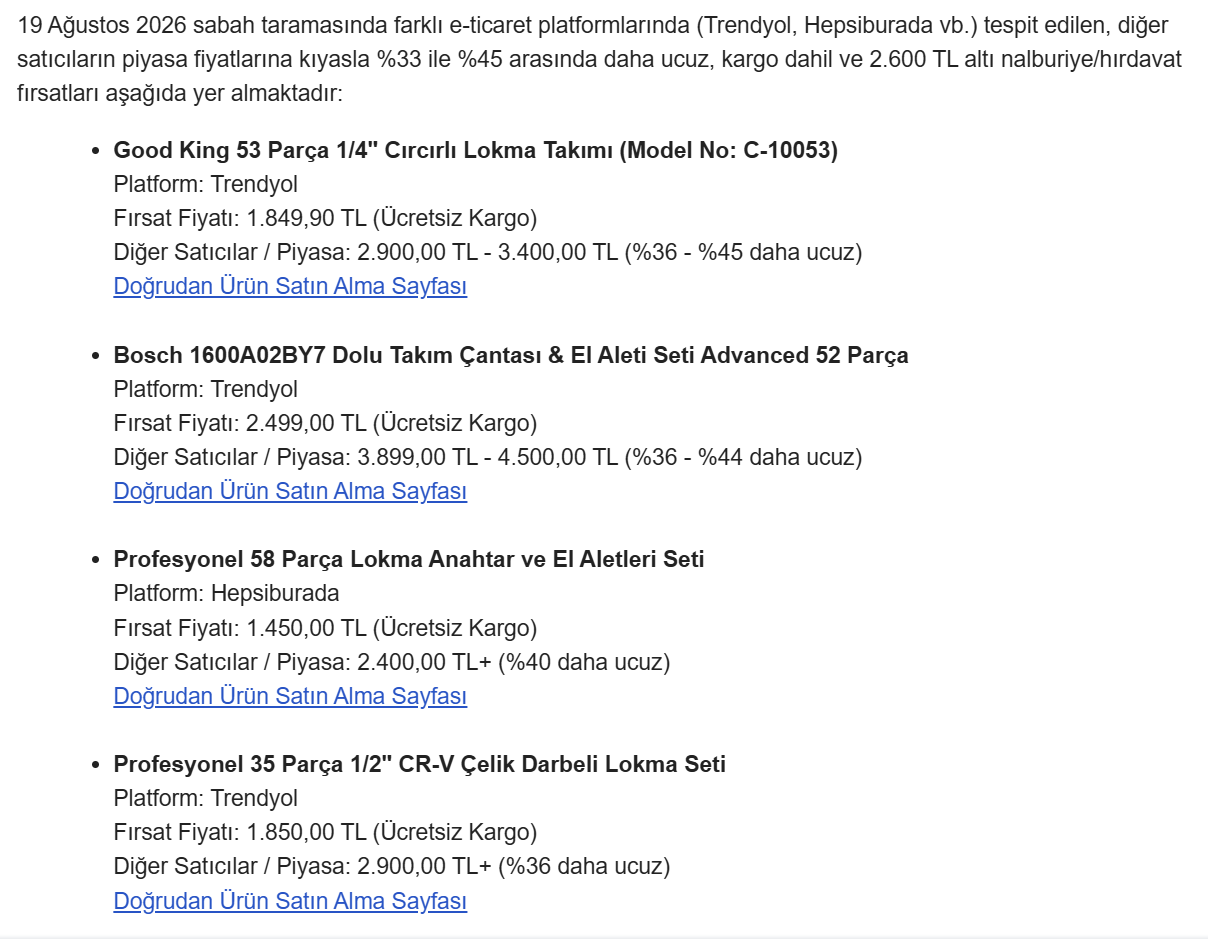Image resolution: width=1208 pixels, height=947 pixels.
Task: Click the Good King 53 Parça product title
Action: pos(476,150)
